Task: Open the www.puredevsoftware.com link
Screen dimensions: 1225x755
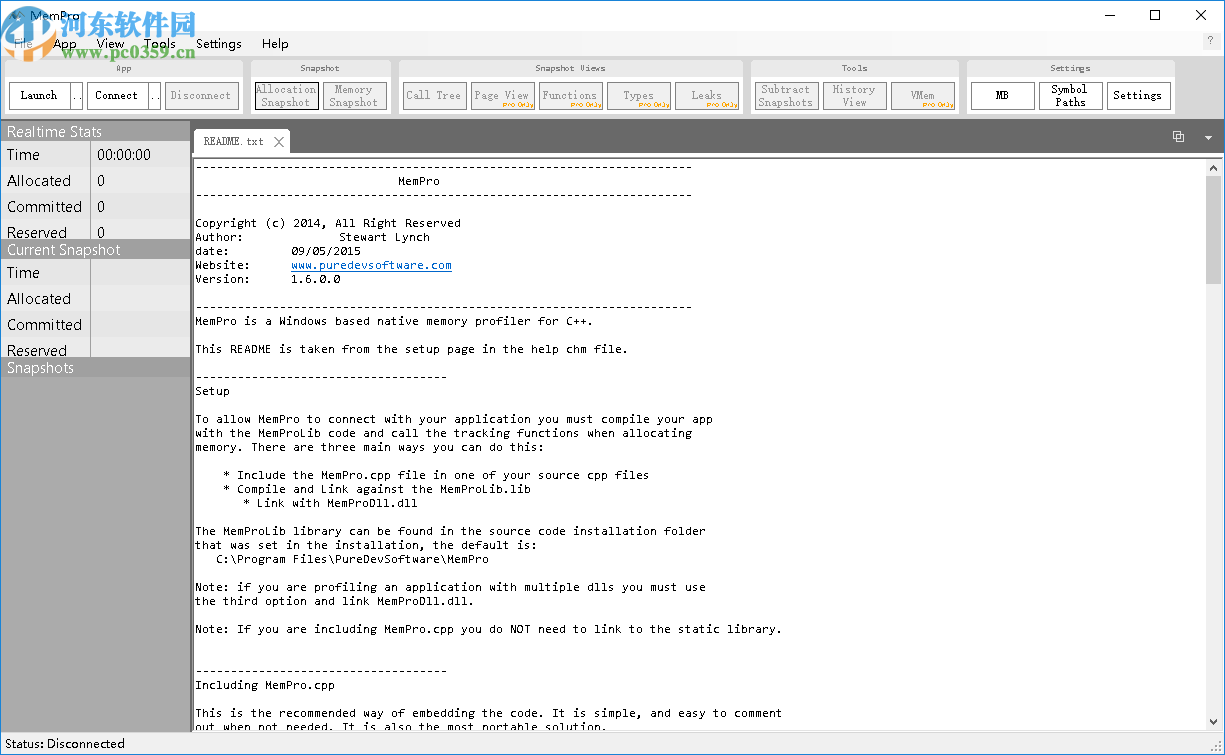Action: point(371,265)
